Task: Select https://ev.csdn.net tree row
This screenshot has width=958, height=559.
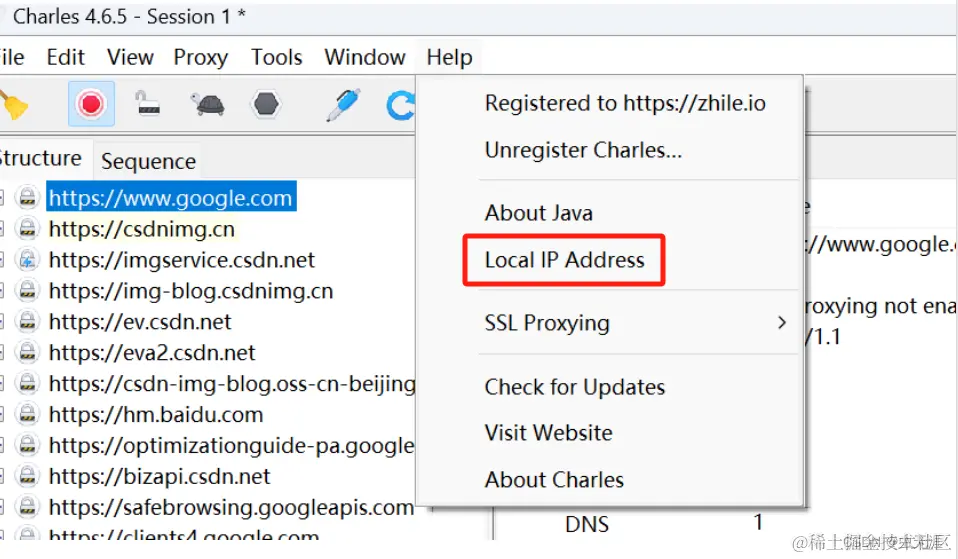Action: (140, 322)
